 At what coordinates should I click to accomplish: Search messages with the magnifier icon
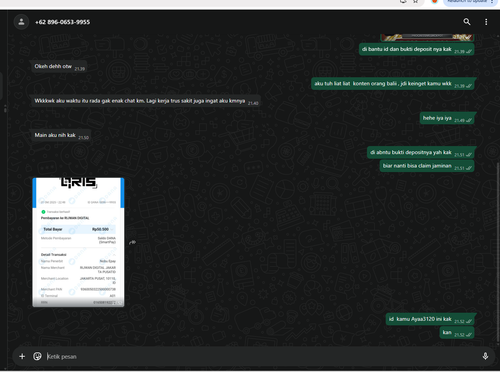click(x=467, y=22)
